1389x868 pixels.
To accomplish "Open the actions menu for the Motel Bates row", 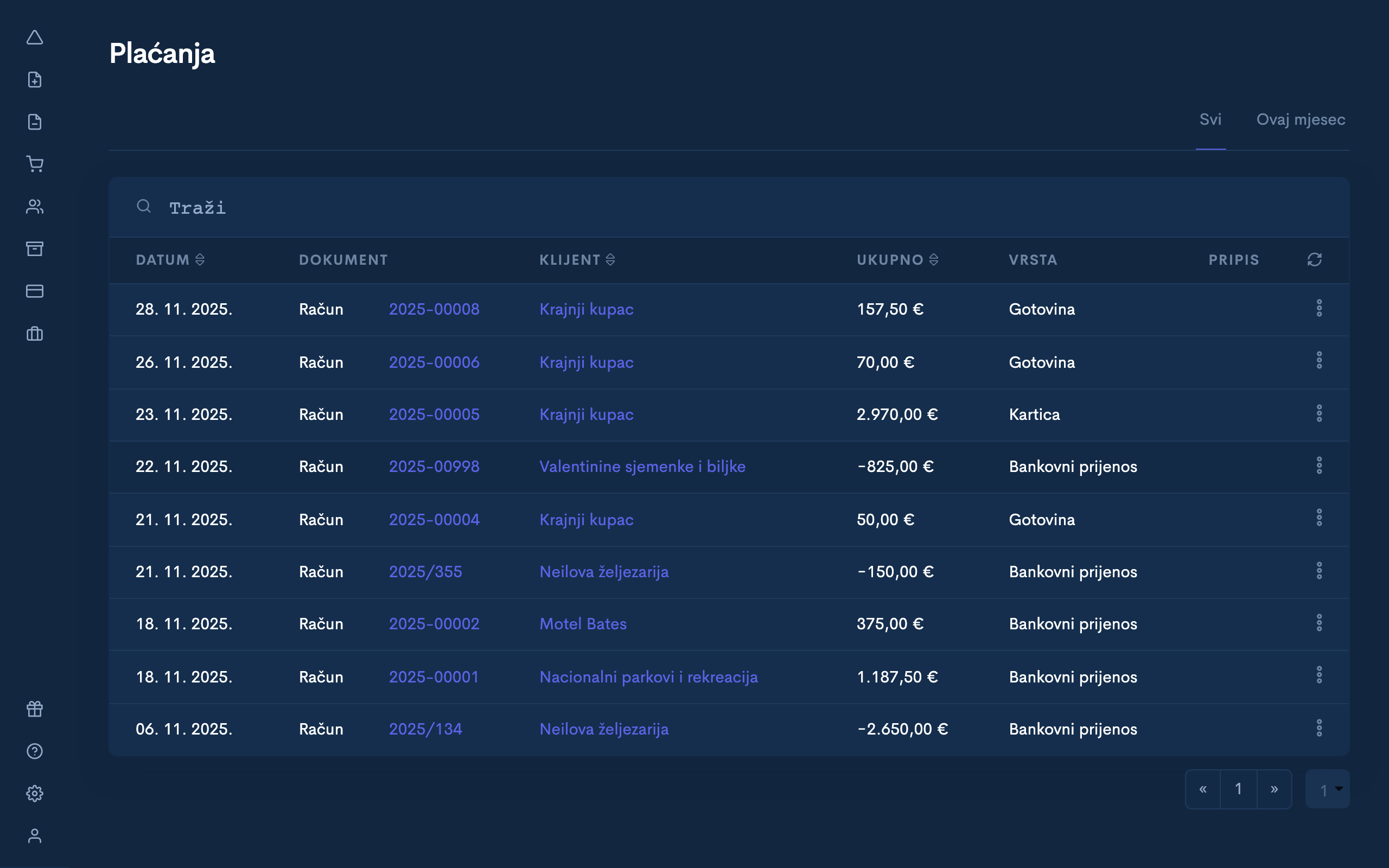I will tap(1320, 622).
